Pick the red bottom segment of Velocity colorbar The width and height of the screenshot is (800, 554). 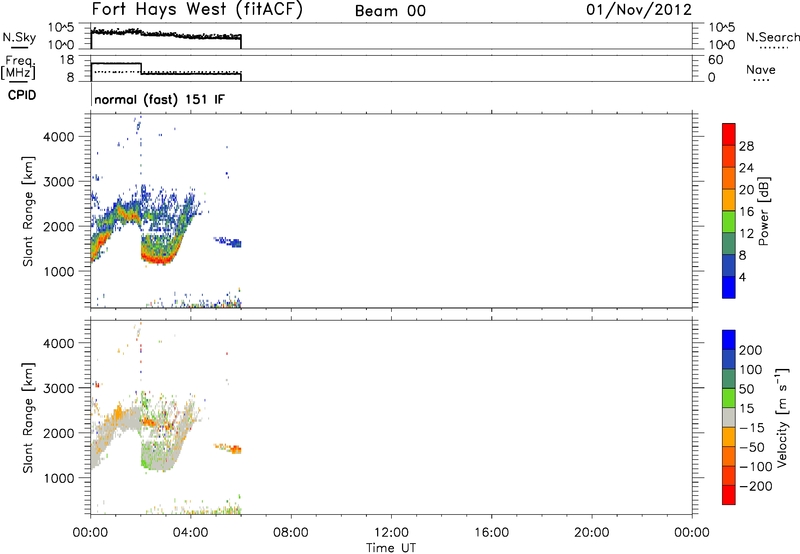click(x=729, y=495)
